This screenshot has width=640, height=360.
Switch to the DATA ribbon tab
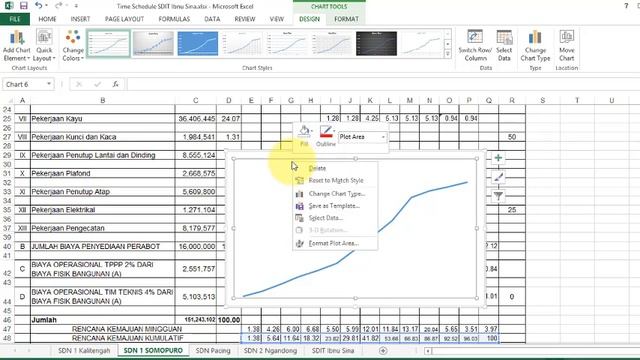click(x=212, y=19)
